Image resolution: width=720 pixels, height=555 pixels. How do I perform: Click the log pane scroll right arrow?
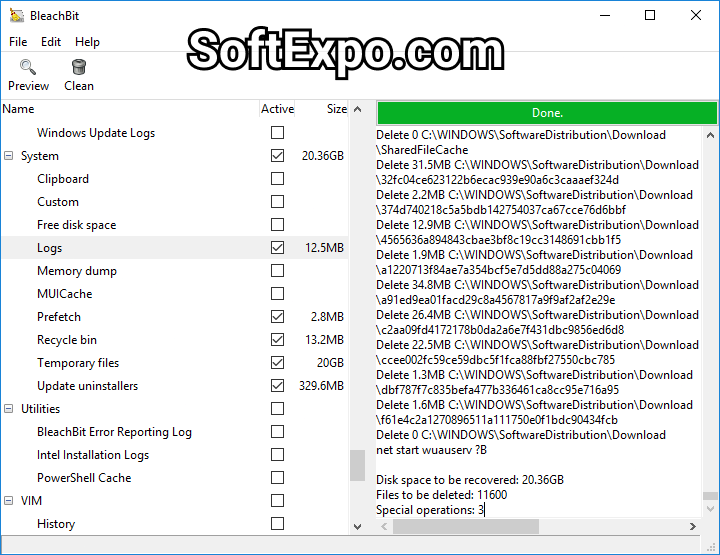tap(692, 527)
